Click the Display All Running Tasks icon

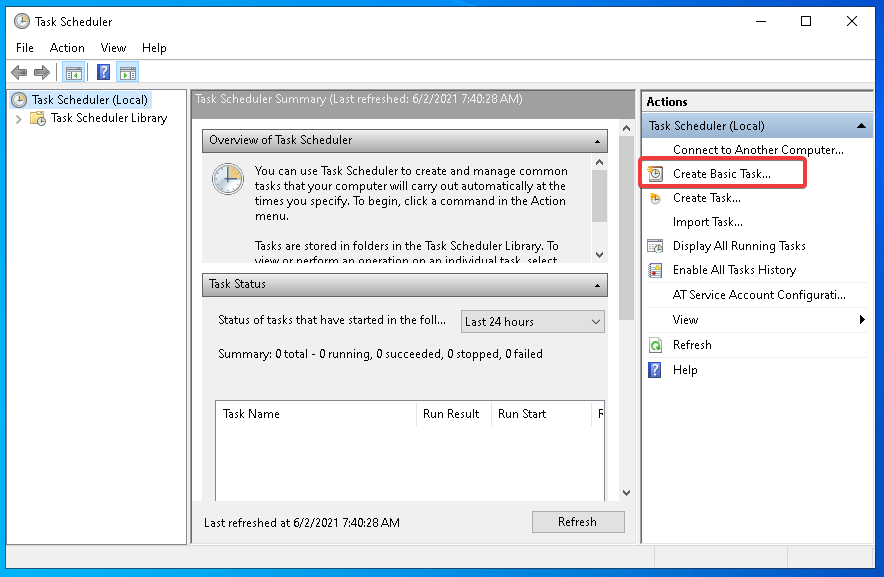tap(655, 246)
